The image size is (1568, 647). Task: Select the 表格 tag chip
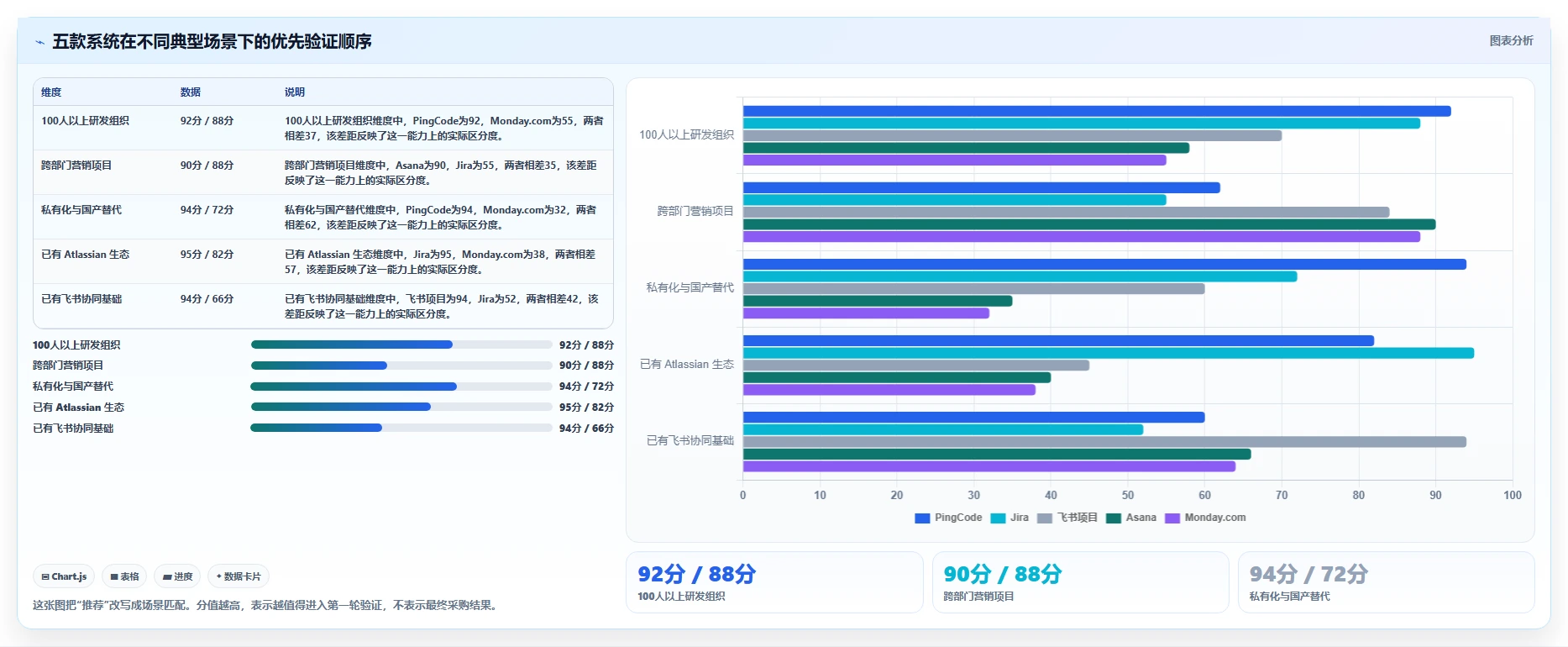[x=124, y=576]
